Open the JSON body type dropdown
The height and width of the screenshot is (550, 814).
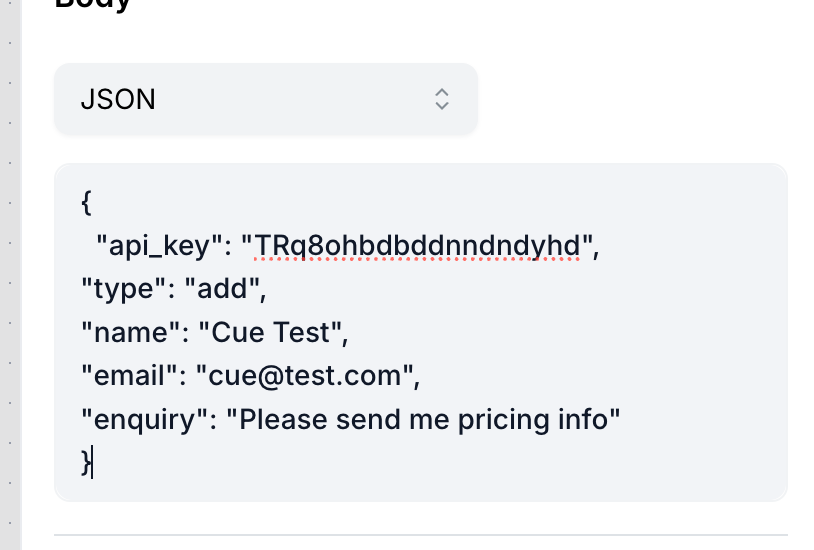266,99
